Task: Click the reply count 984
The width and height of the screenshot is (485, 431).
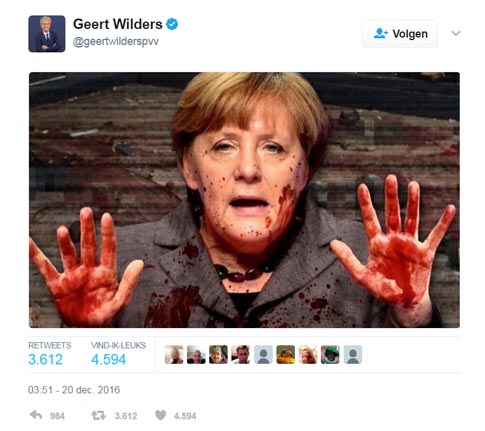Action: [x=57, y=416]
